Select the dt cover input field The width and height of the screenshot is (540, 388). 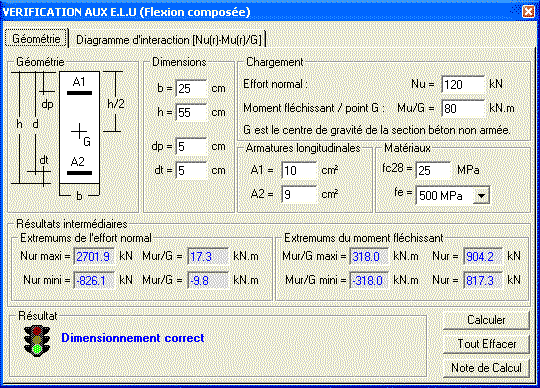pos(191,170)
